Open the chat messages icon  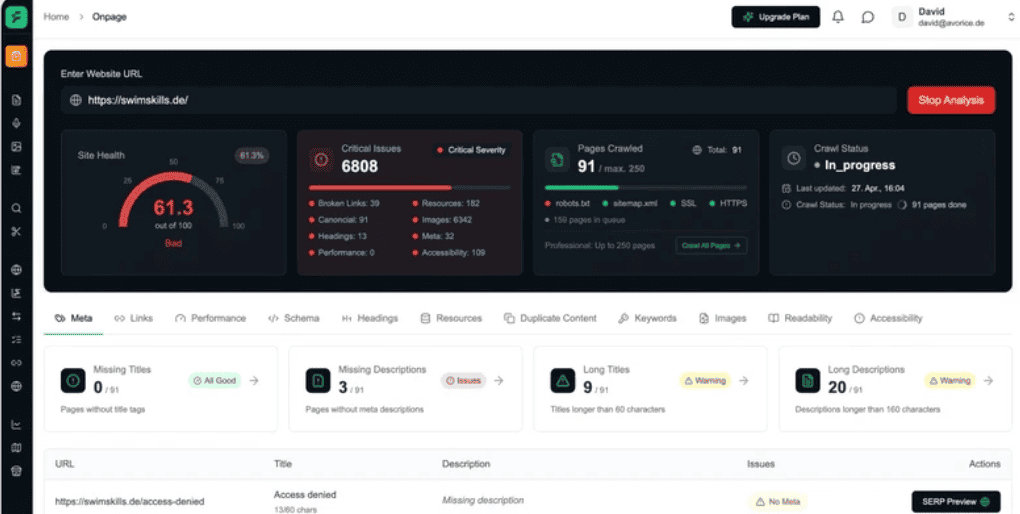click(x=868, y=17)
